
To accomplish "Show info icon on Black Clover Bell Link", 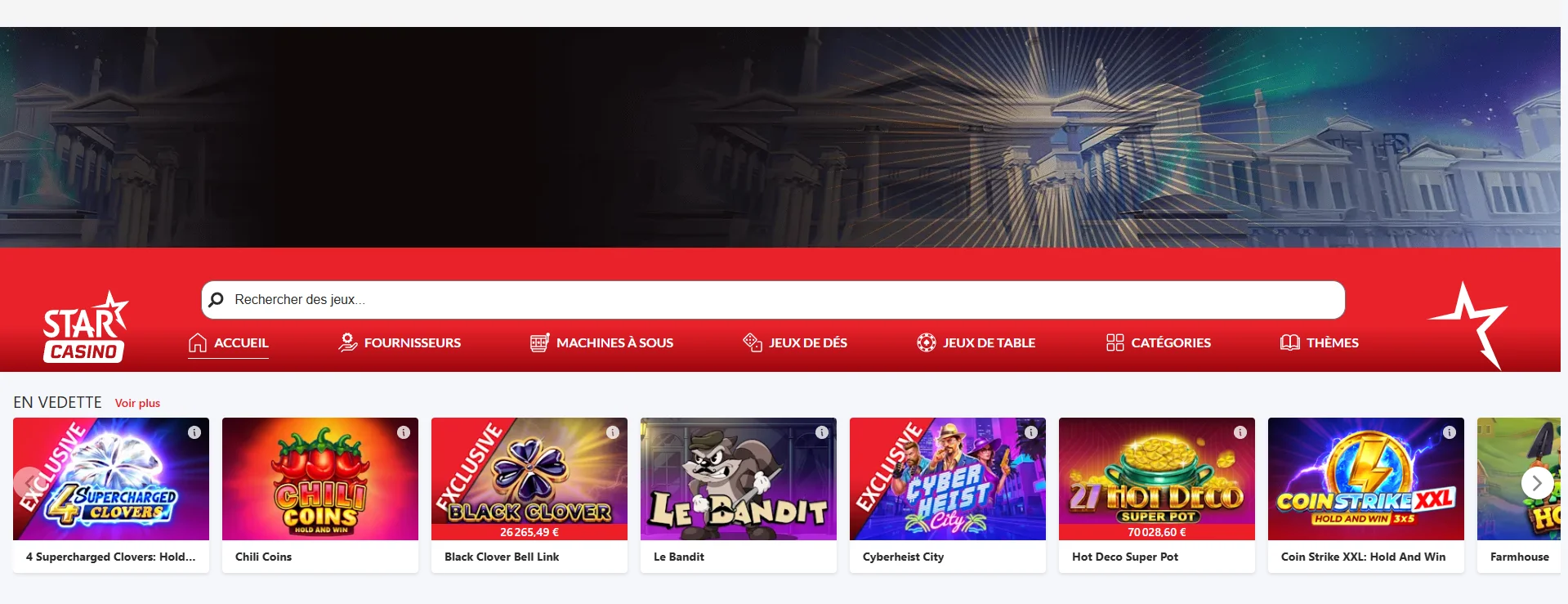I will point(613,432).
